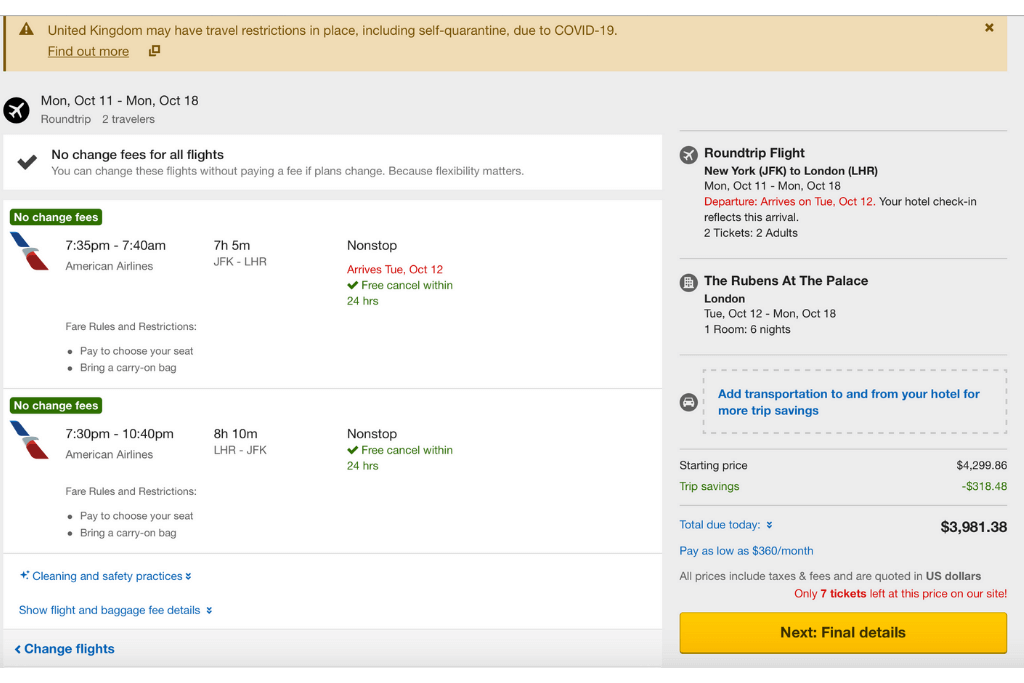Click the checkmark icon next to No change fees
This screenshot has width=1024, height=683.
pyautogui.click(x=27, y=162)
